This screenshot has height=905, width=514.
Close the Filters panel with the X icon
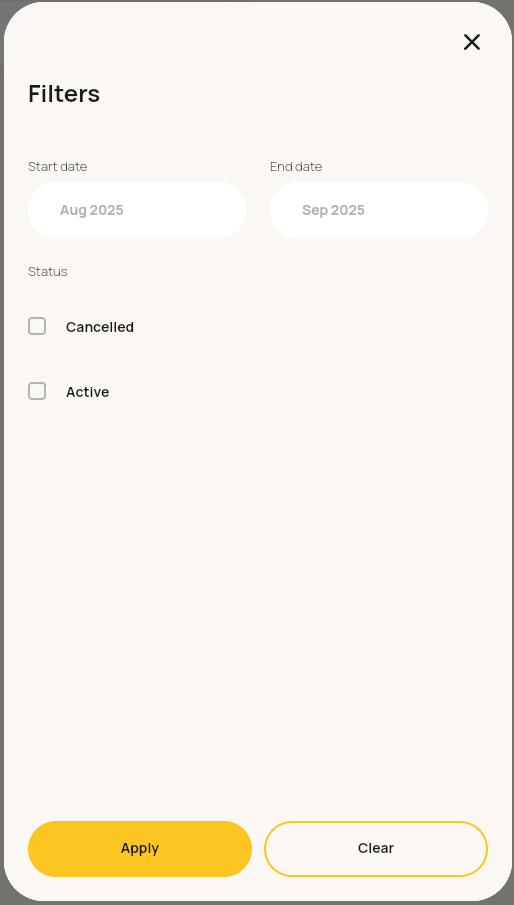pos(471,42)
